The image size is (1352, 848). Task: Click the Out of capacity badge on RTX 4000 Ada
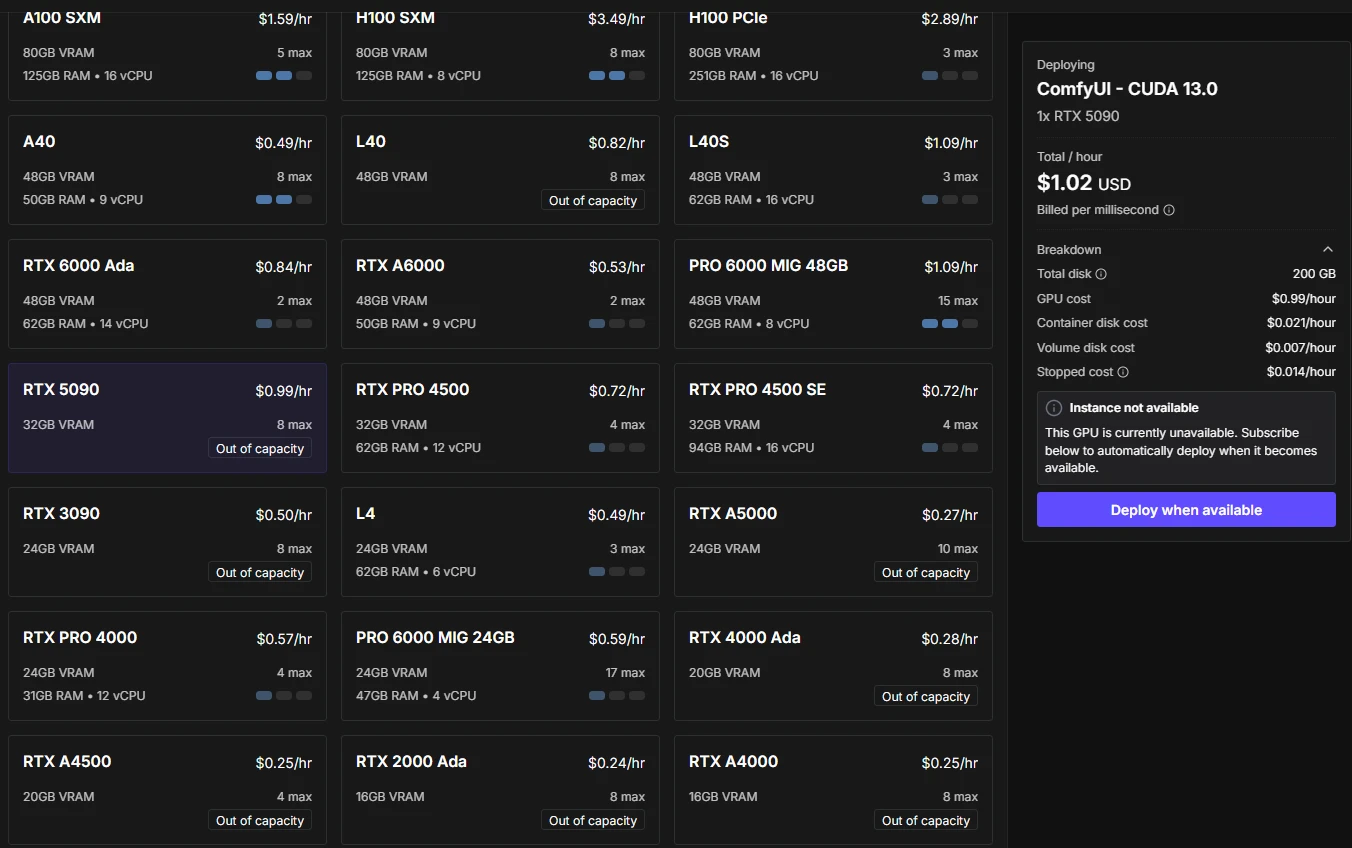point(926,697)
